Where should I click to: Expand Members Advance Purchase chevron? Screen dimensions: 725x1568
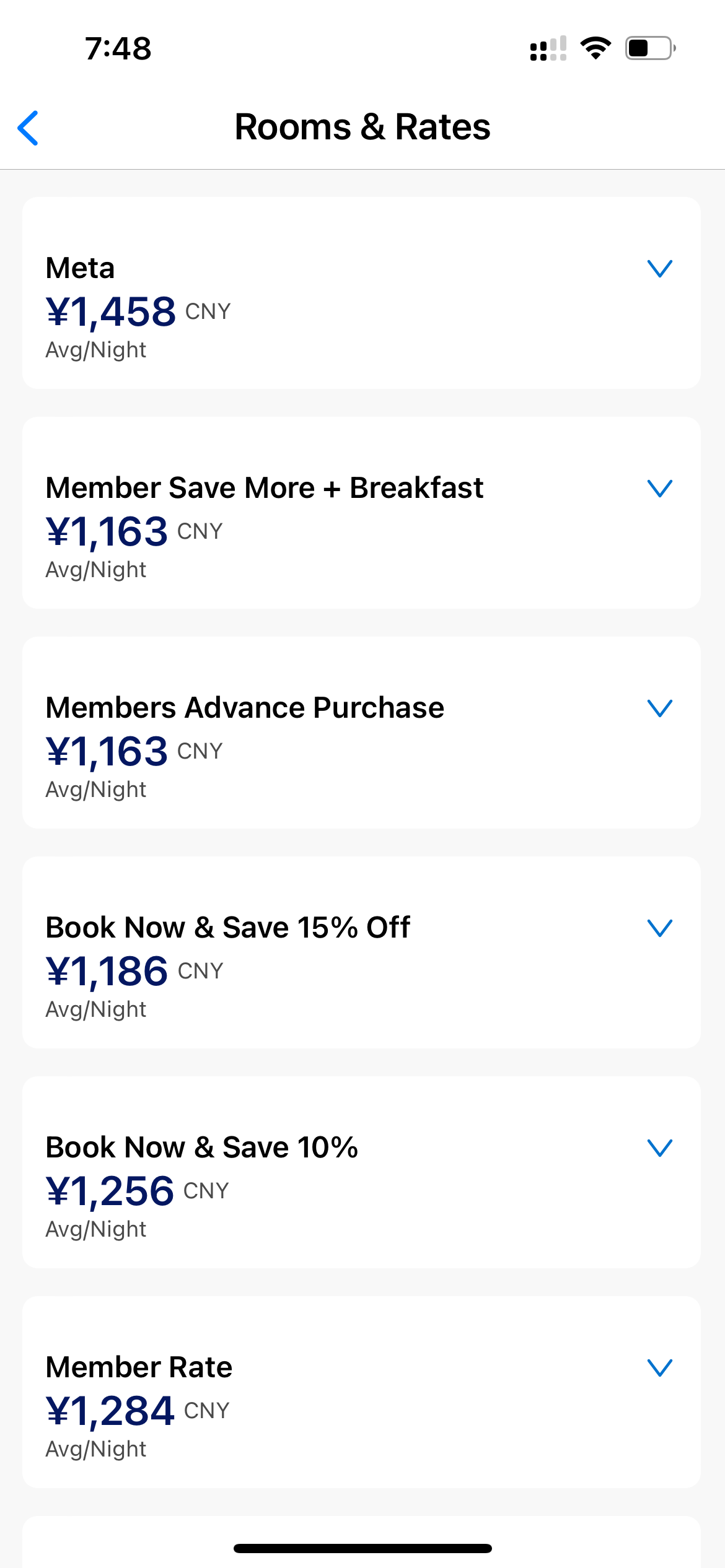(660, 708)
